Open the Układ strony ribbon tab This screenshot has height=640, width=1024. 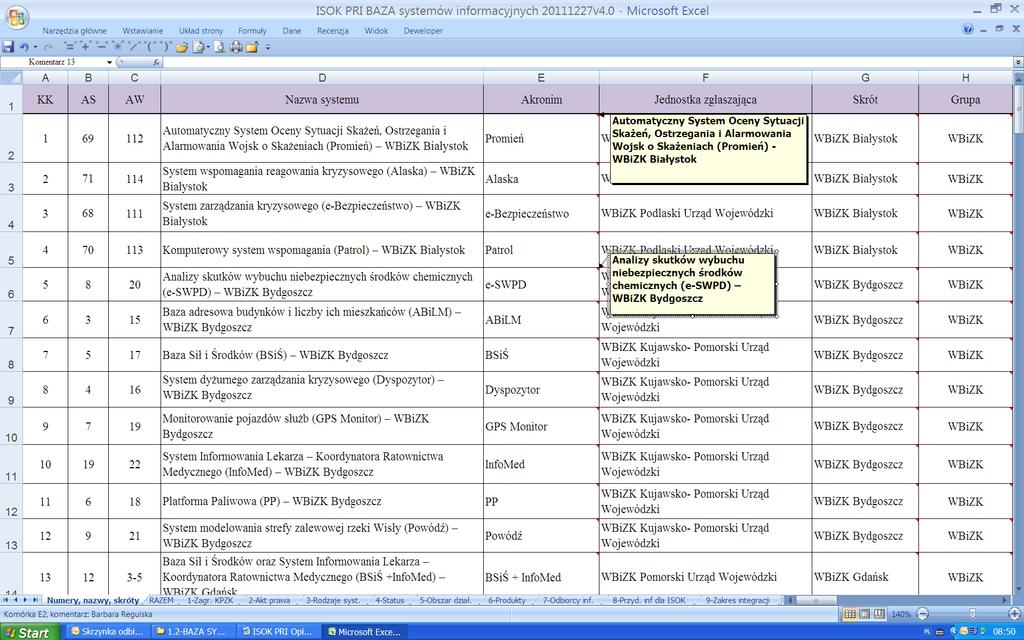pos(201,31)
